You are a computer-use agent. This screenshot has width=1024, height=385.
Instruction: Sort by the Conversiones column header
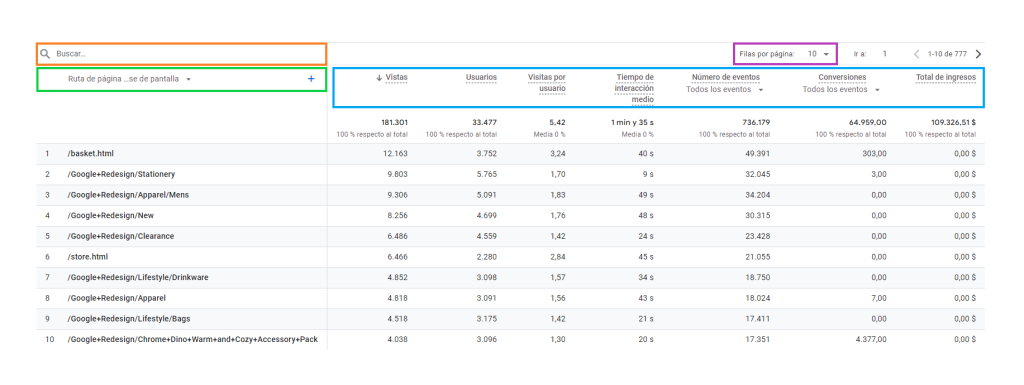(x=842, y=78)
